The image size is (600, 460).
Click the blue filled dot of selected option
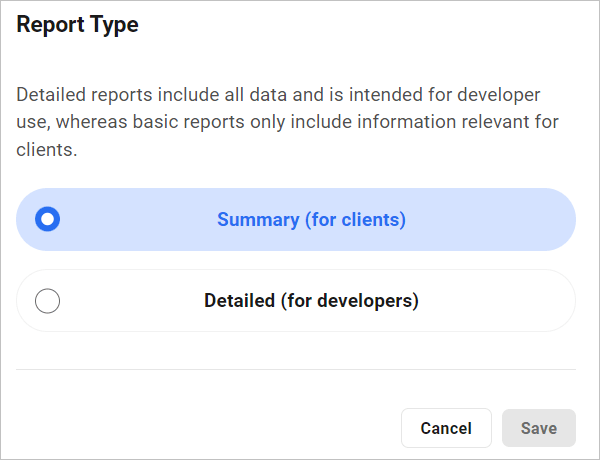click(x=47, y=219)
